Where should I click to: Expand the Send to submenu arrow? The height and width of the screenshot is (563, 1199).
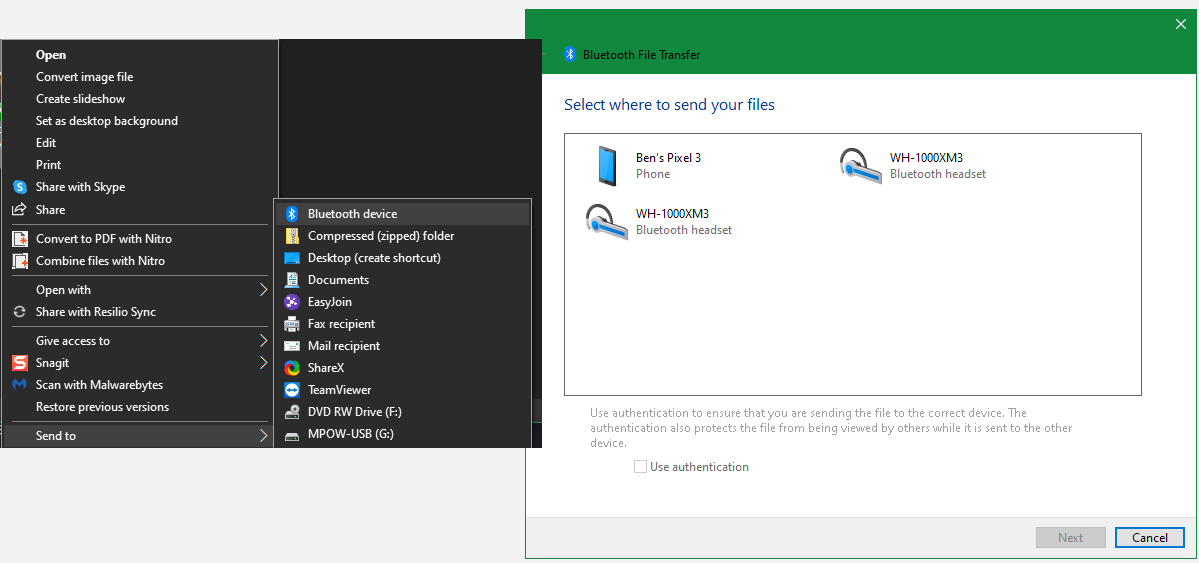click(263, 436)
